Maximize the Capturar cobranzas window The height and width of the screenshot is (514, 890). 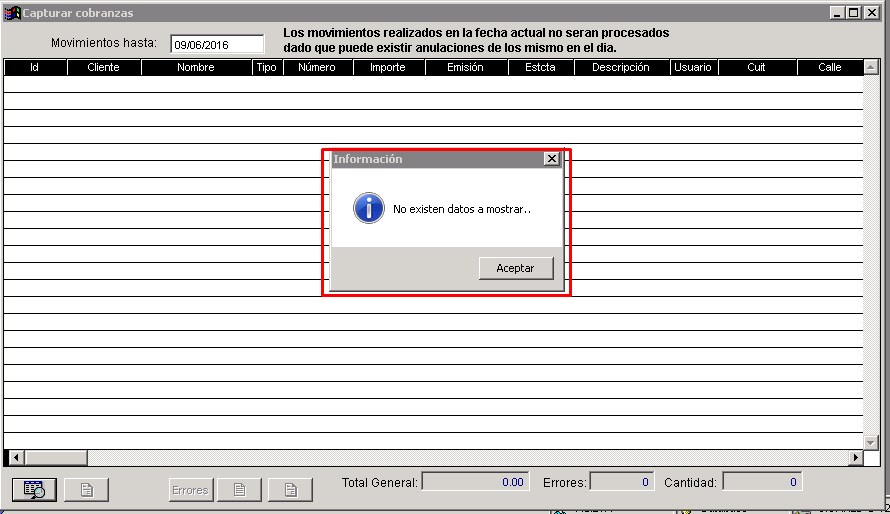(854, 12)
